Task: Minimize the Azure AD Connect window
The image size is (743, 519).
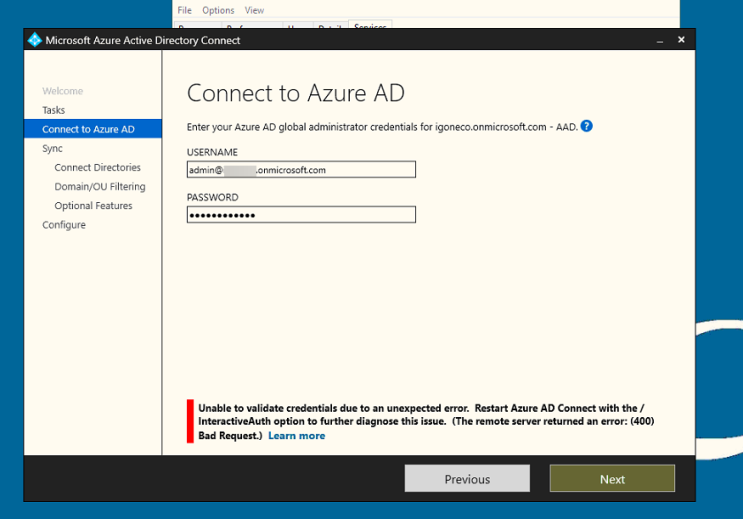Action: [x=660, y=41]
